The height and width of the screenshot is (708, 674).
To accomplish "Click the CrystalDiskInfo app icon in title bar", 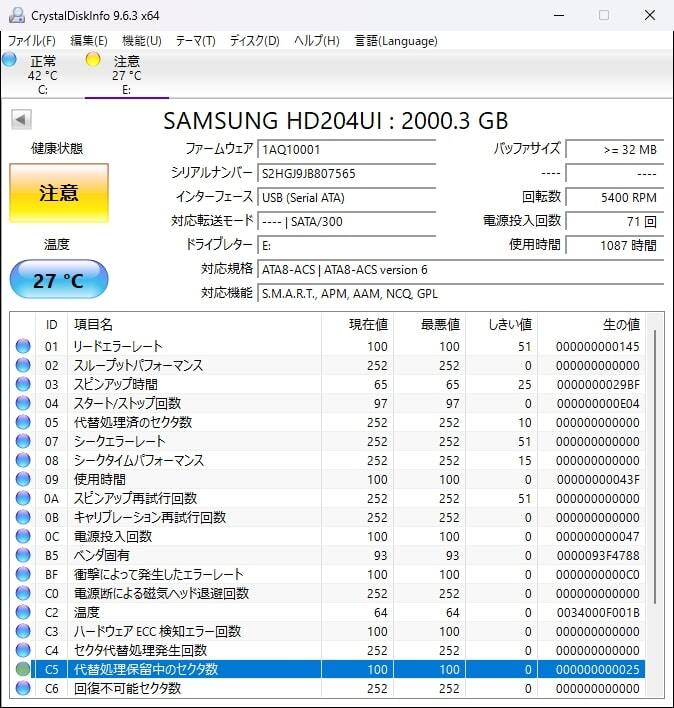I will pos(17,15).
